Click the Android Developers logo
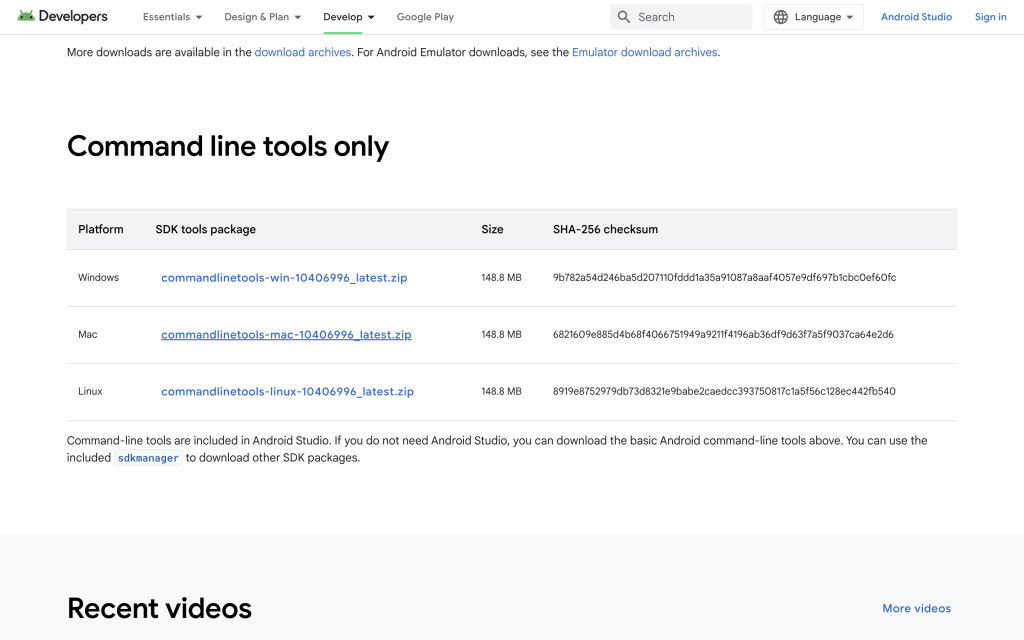The height and width of the screenshot is (640, 1024). (x=62, y=17)
